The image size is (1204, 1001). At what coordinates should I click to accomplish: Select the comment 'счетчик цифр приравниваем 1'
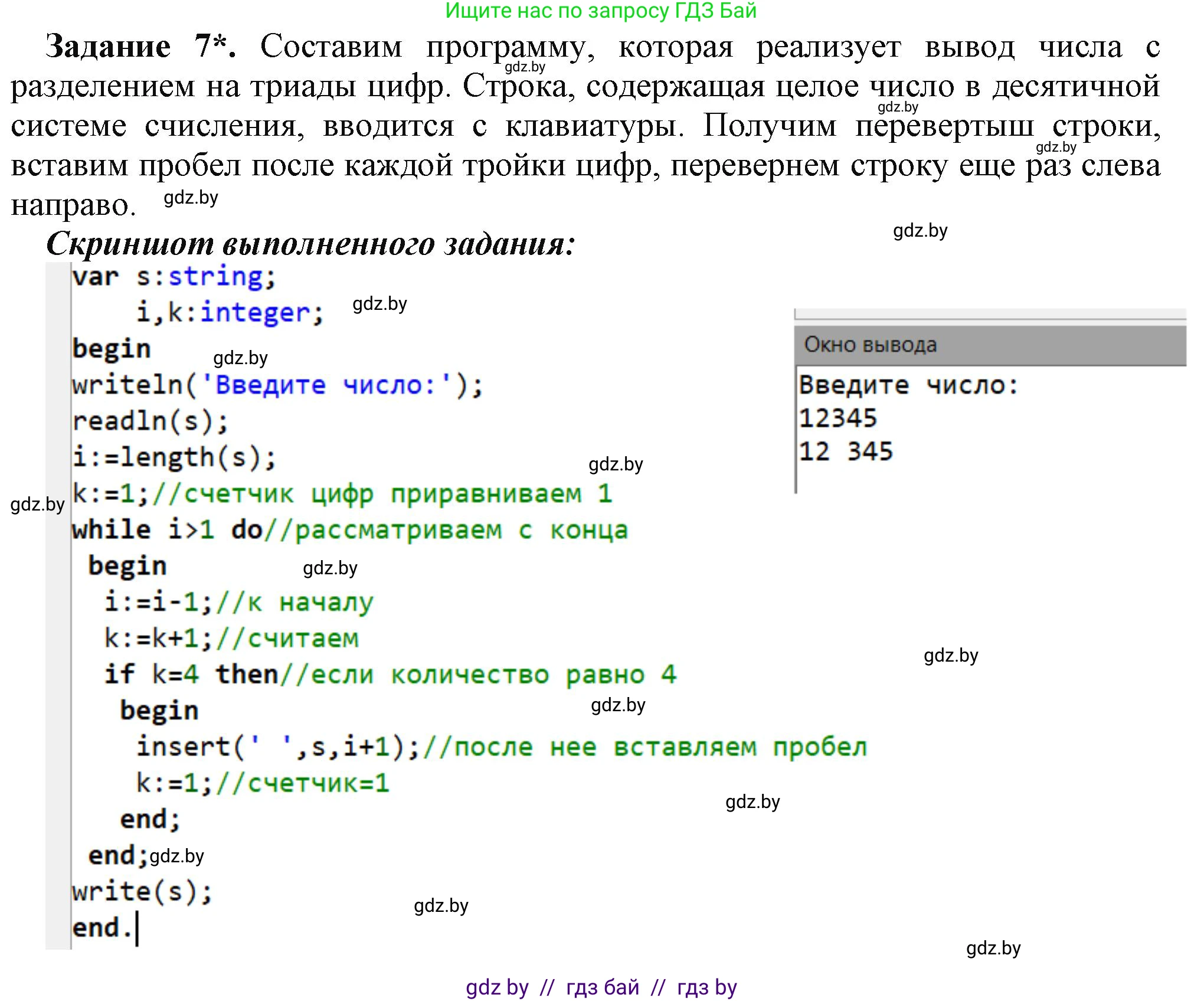pyautogui.click(x=401, y=494)
